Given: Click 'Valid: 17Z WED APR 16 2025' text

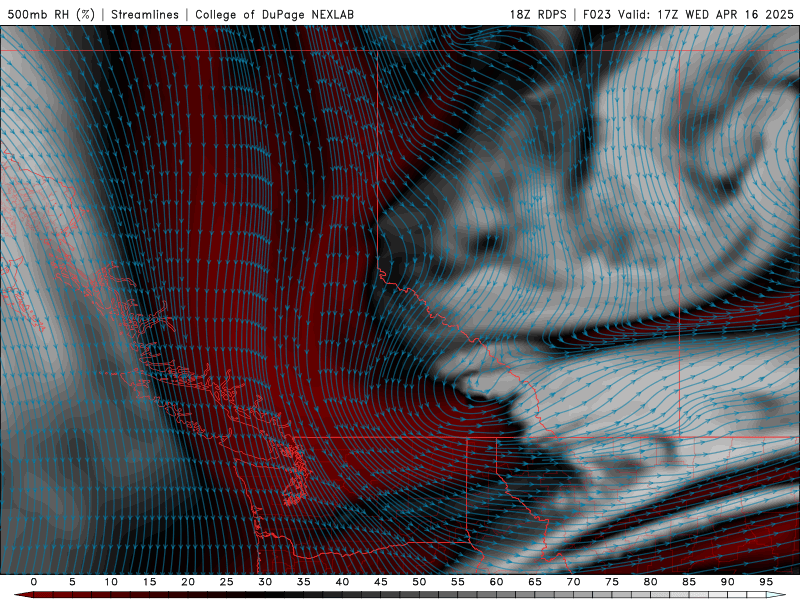Looking at the screenshot, I should (706, 14).
